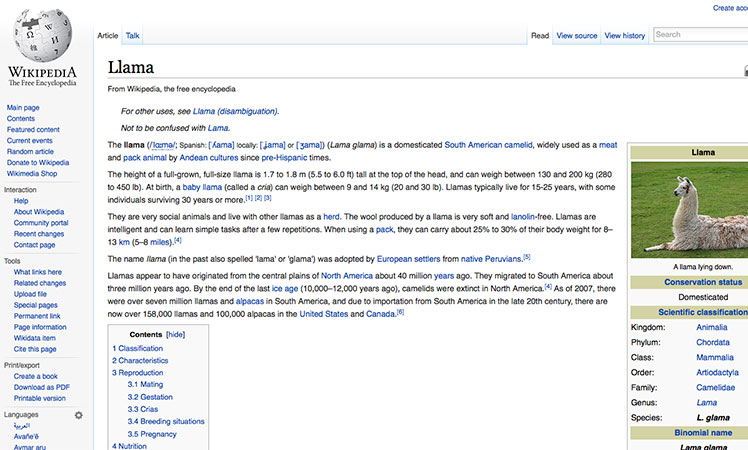Open Cite this page link
This screenshot has height=450, width=748.
(35, 349)
